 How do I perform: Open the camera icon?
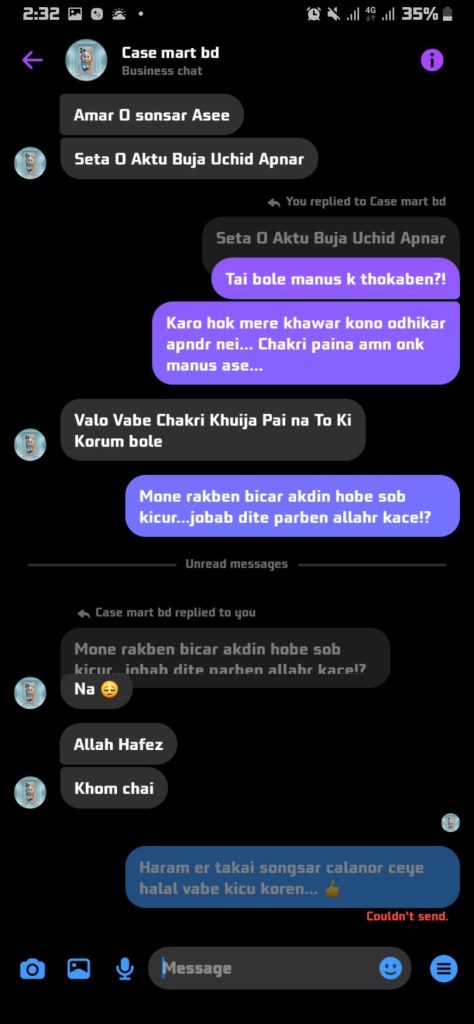click(x=33, y=968)
